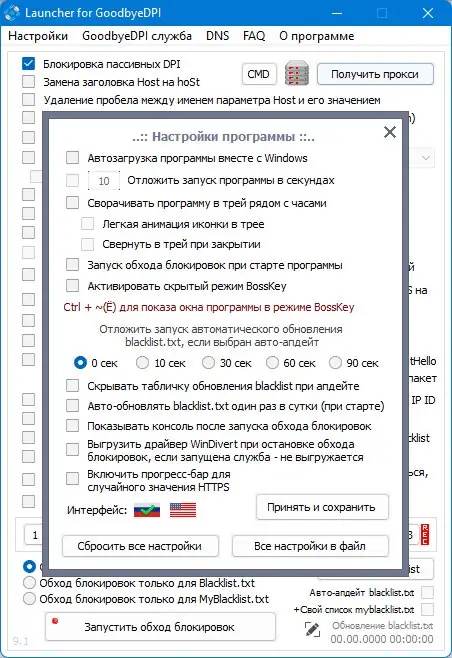Click the Настройки программы dialog title
The width and height of the screenshot is (452, 658).
pyautogui.click(x=223, y=137)
